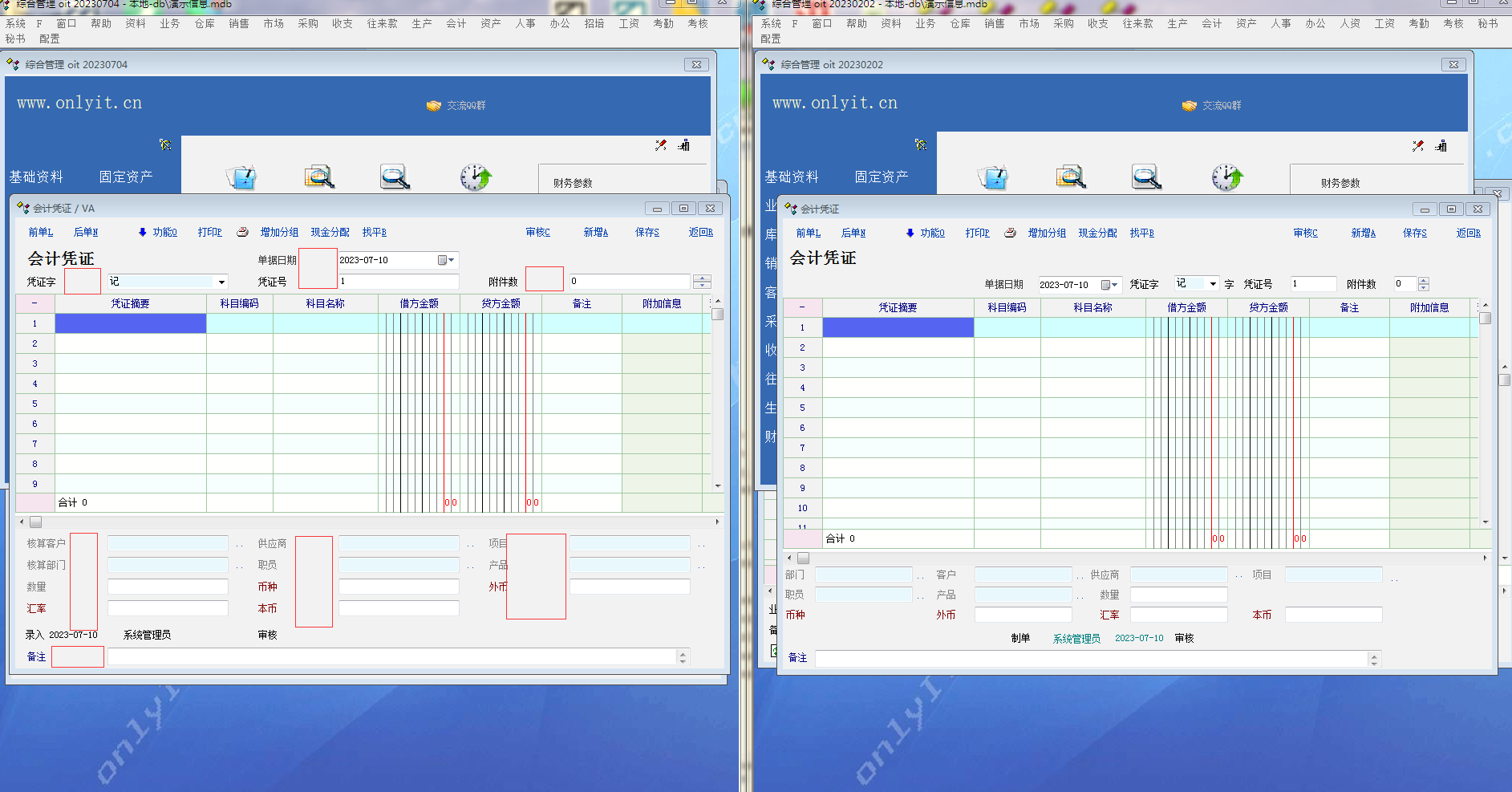1512x792 pixels.
Task: Expand the 凭证字 dropdown in right voucher
Action: coord(1213,284)
